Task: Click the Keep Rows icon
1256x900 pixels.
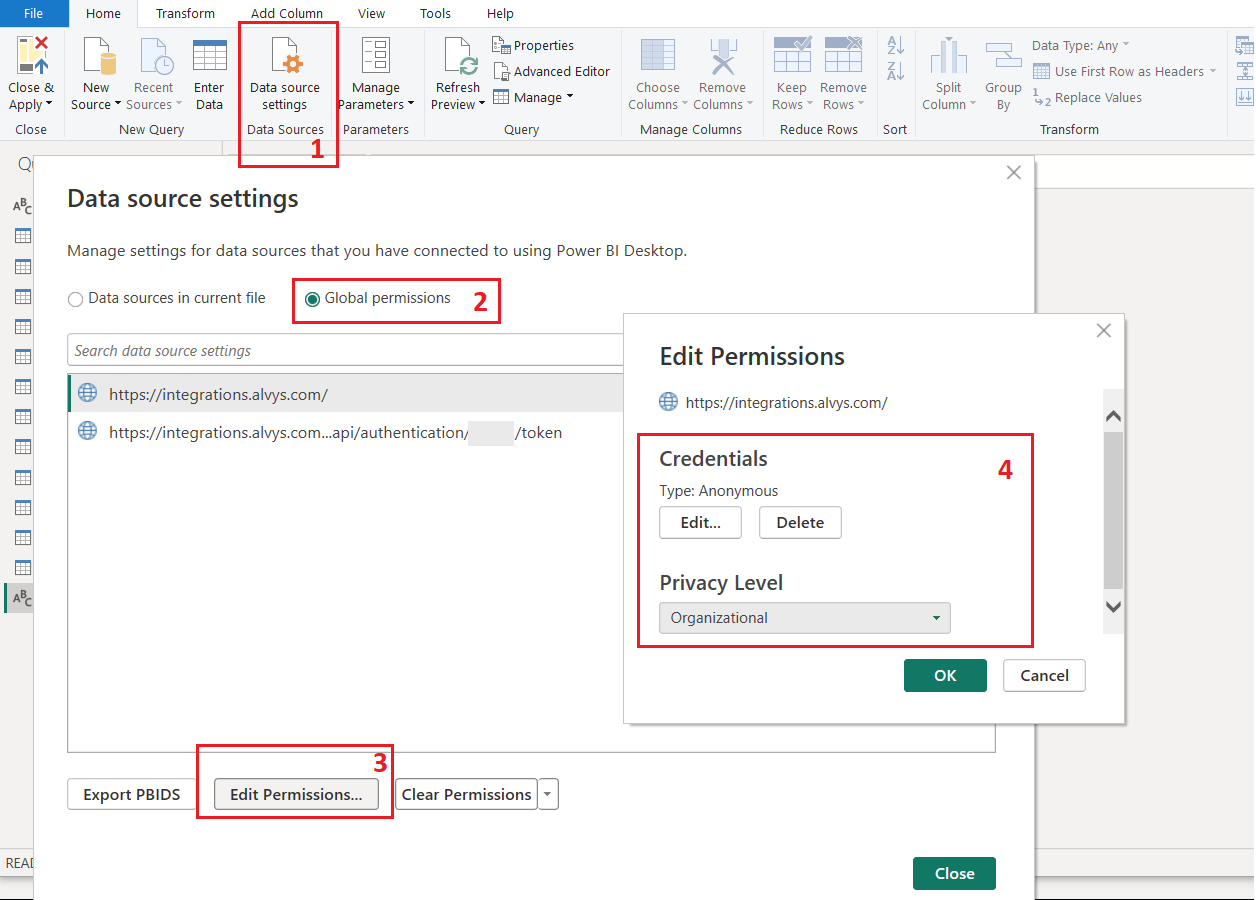Action: (x=792, y=56)
